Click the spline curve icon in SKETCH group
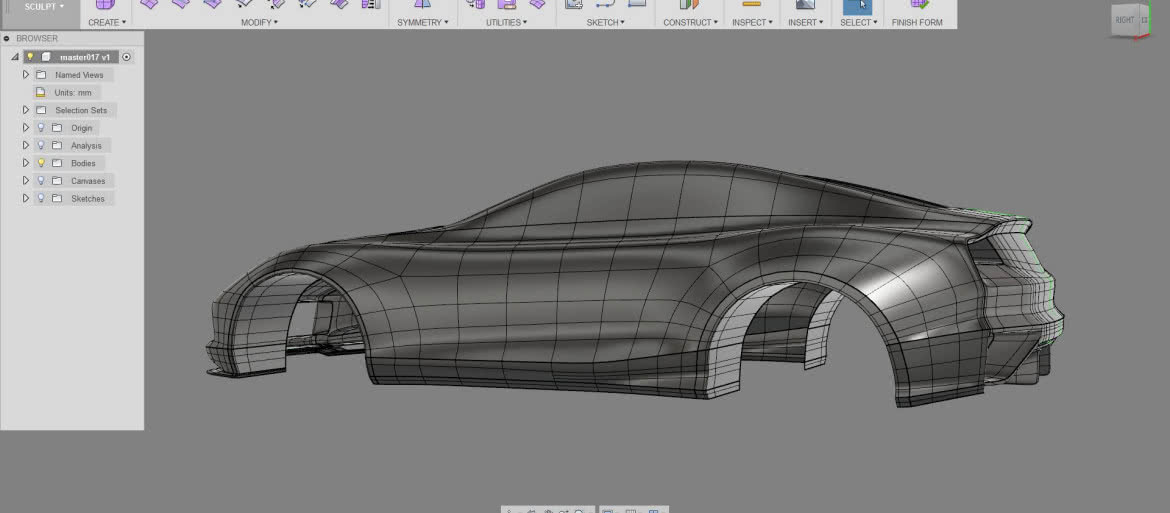Screen dimensions: 1170x513 pos(604,4)
